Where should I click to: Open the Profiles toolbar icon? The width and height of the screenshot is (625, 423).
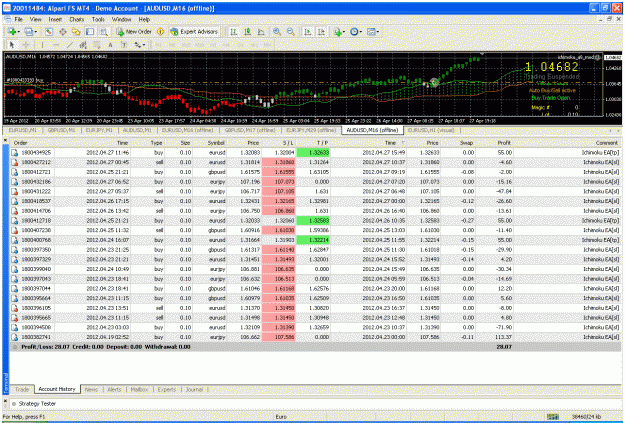(28, 31)
